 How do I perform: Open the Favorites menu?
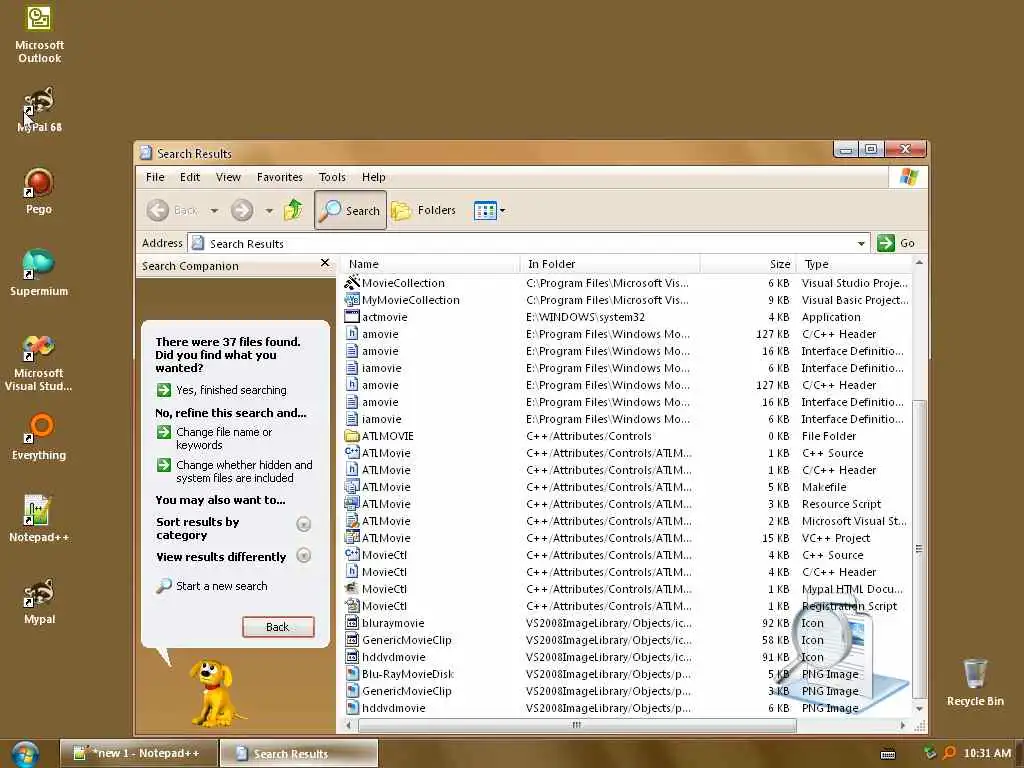tap(280, 177)
